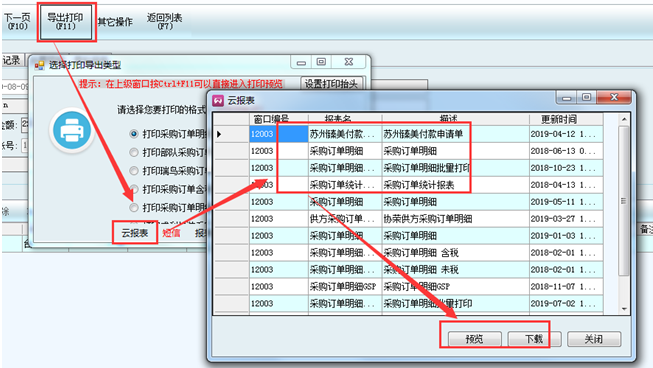Go to 下一页 (F10)
The height and width of the screenshot is (368, 653).
pos(17,22)
